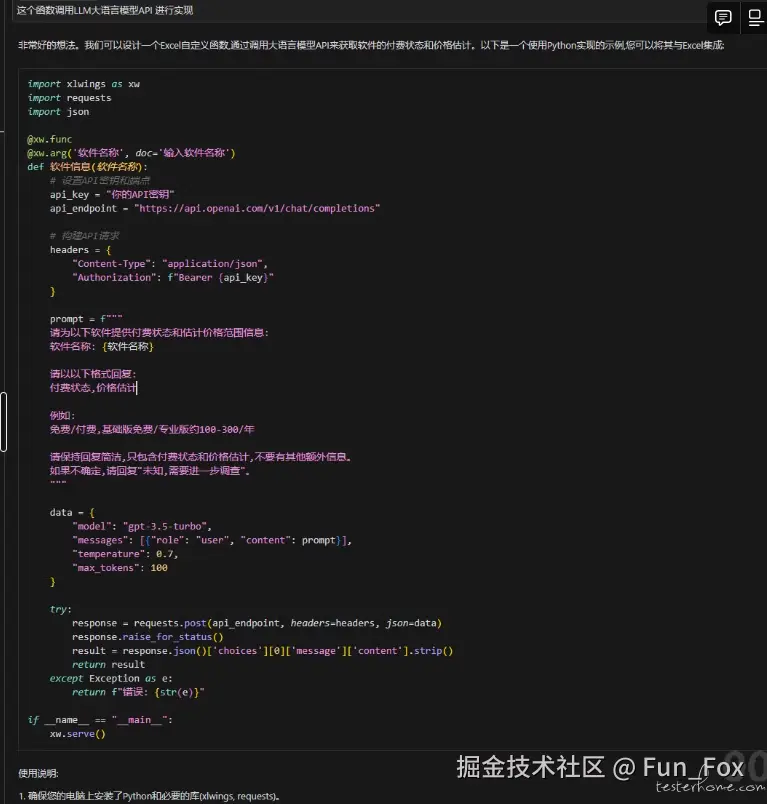Click the prompt line '请以以下格式回复:'

93,374
